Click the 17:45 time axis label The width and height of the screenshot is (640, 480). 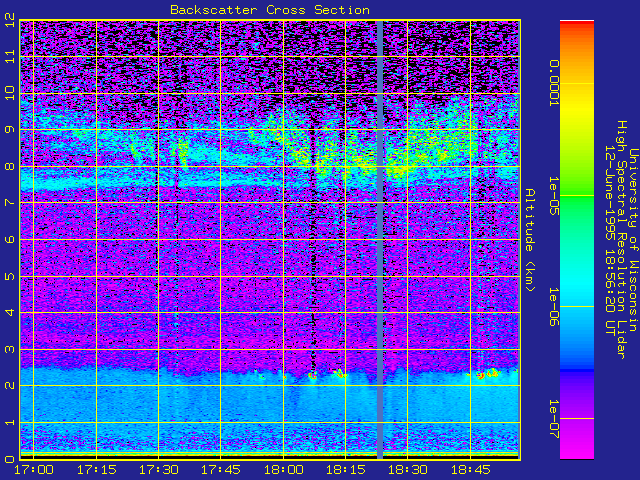point(221,469)
